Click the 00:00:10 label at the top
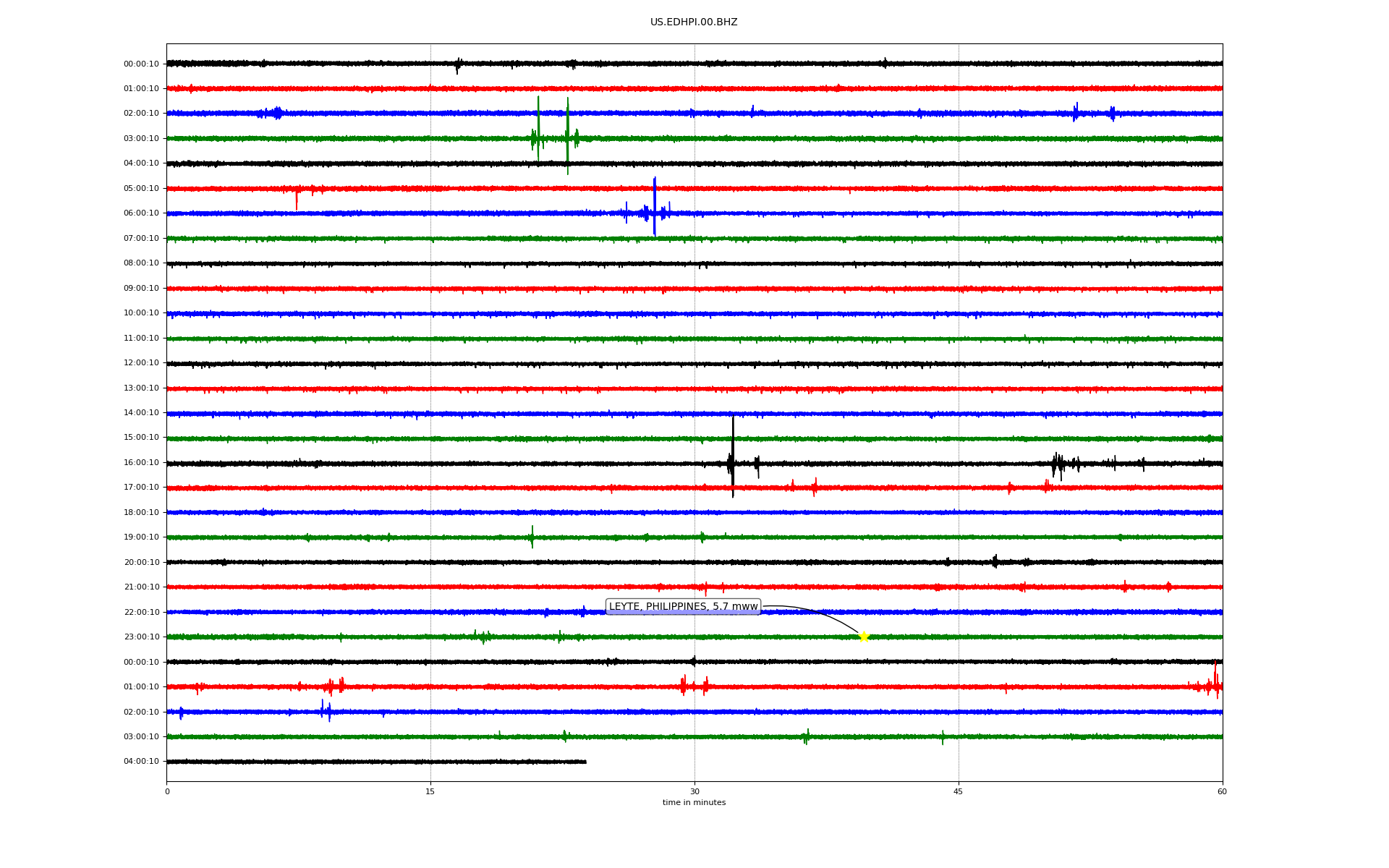The image size is (1389, 868). tap(141, 64)
